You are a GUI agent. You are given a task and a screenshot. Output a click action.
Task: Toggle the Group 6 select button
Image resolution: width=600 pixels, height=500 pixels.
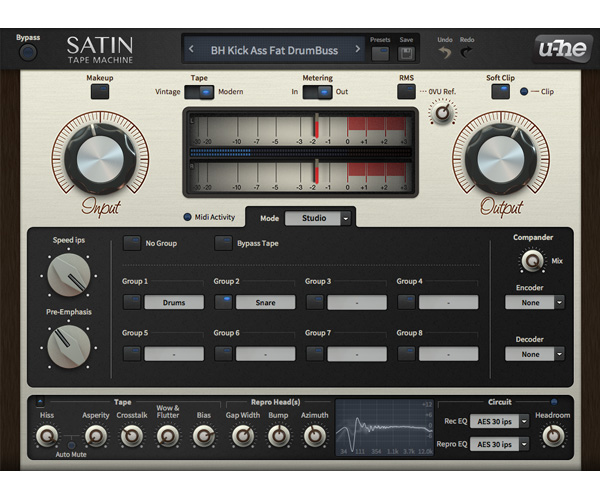(223, 354)
